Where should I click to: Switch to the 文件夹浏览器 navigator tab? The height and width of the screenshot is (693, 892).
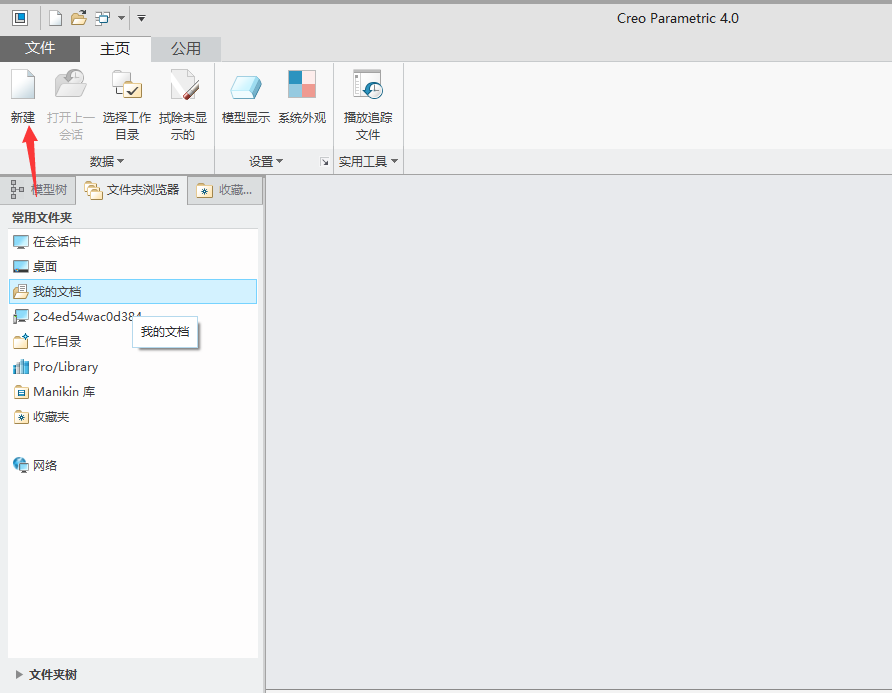pyautogui.click(x=131, y=189)
